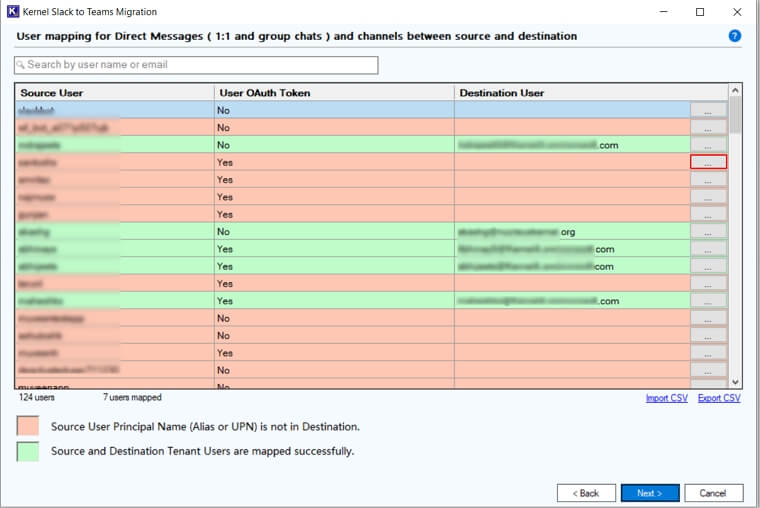Focus the search by user name or email field

point(196,65)
